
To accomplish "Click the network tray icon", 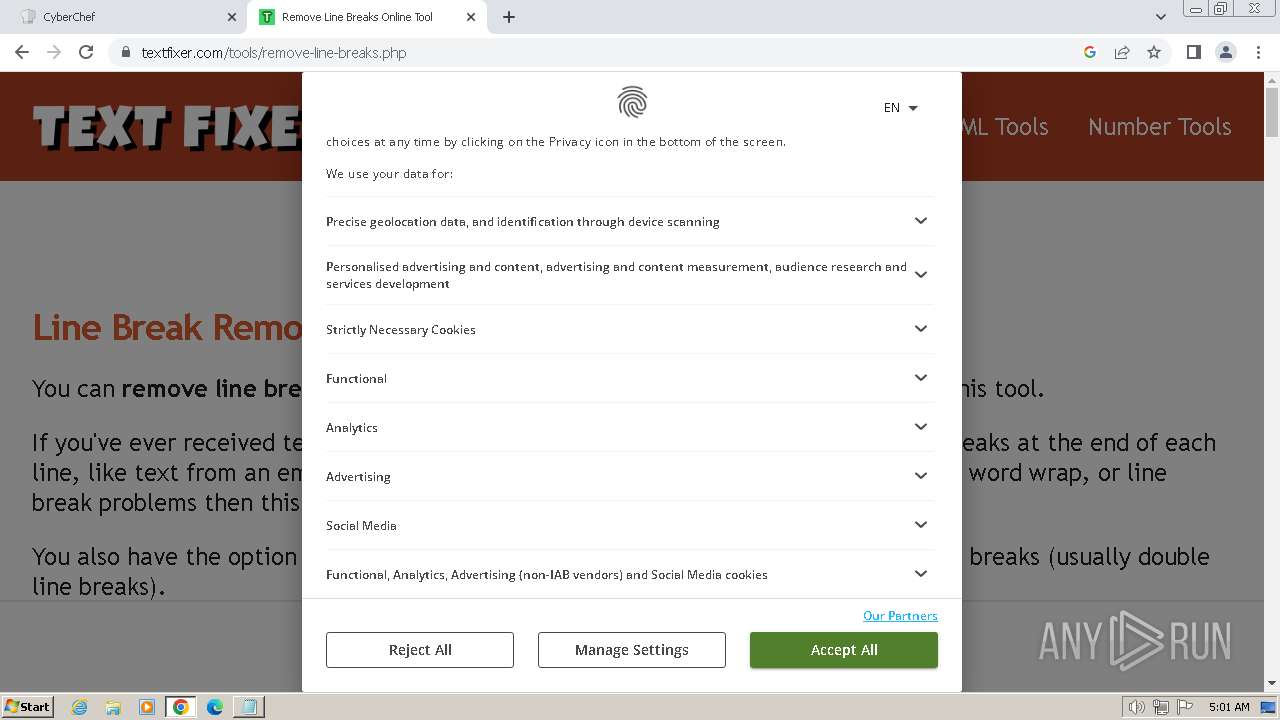I will 1161,707.
